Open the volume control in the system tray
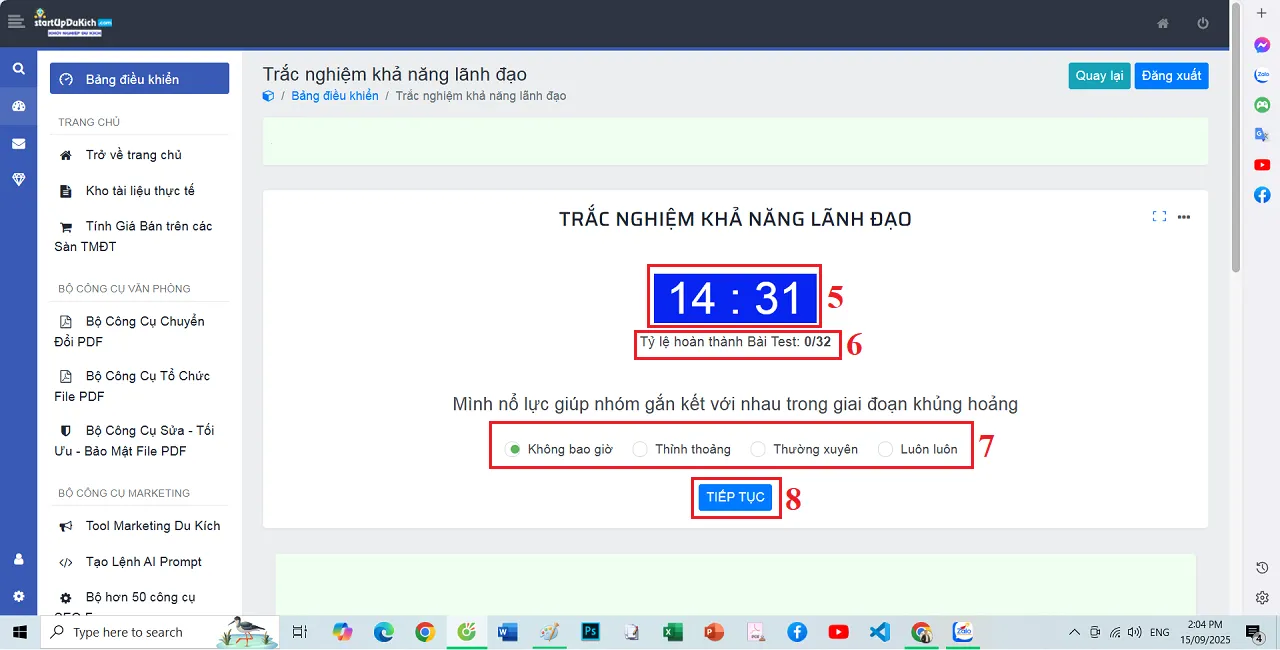Viewport: 1280px width, 650px height. tap(1134, 632)
